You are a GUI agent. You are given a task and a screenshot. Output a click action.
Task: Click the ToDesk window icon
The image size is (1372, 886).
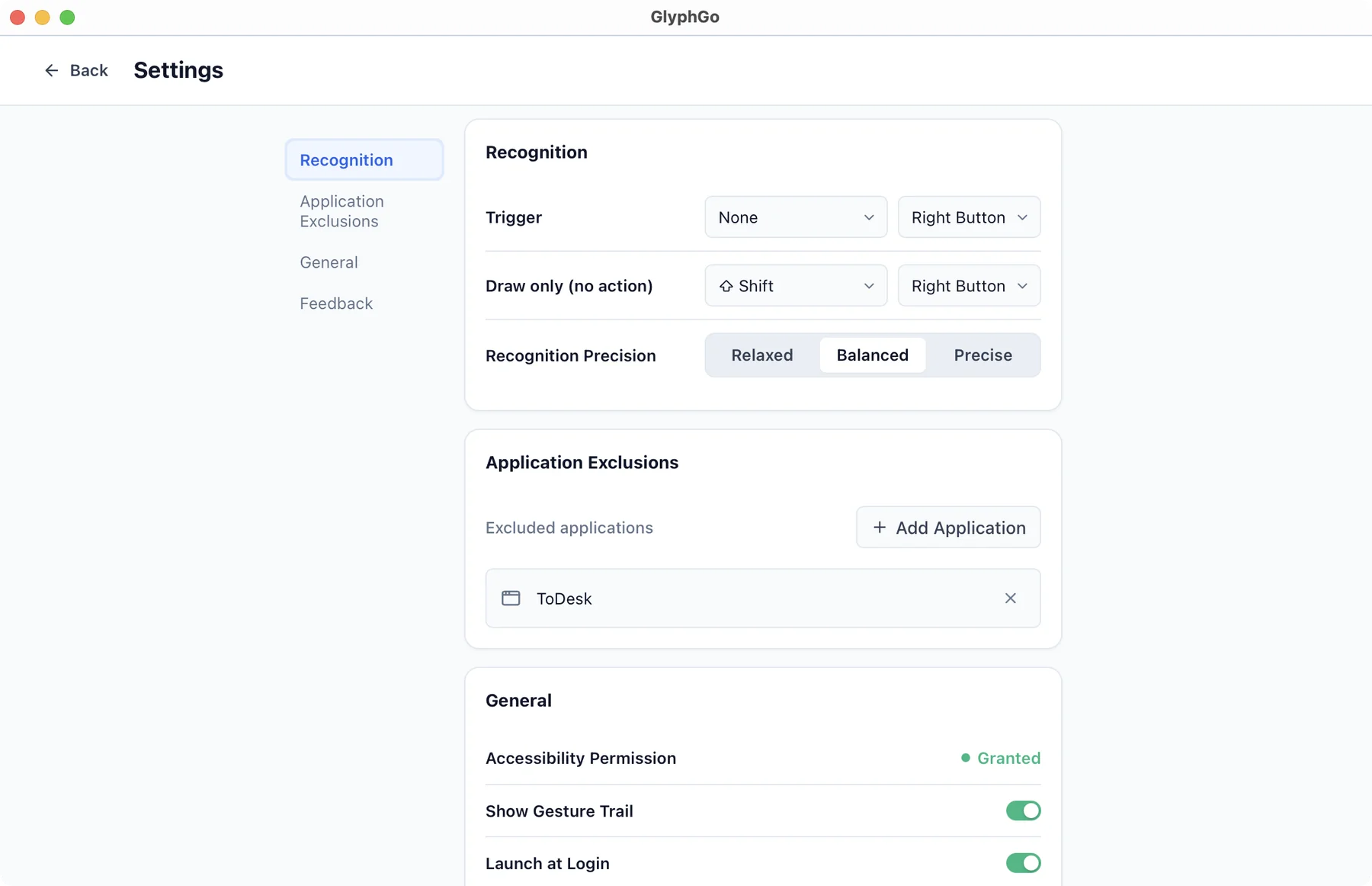tap(511, 599)
